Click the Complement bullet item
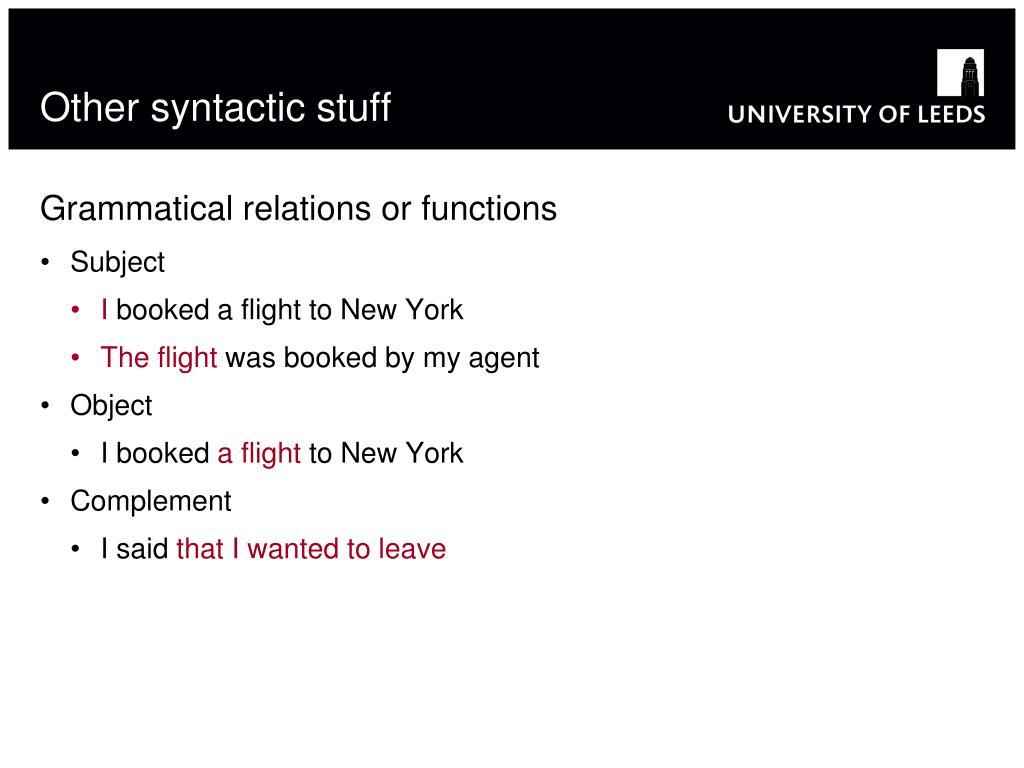The image size is (1024, 768). click(x=151, y=502)
